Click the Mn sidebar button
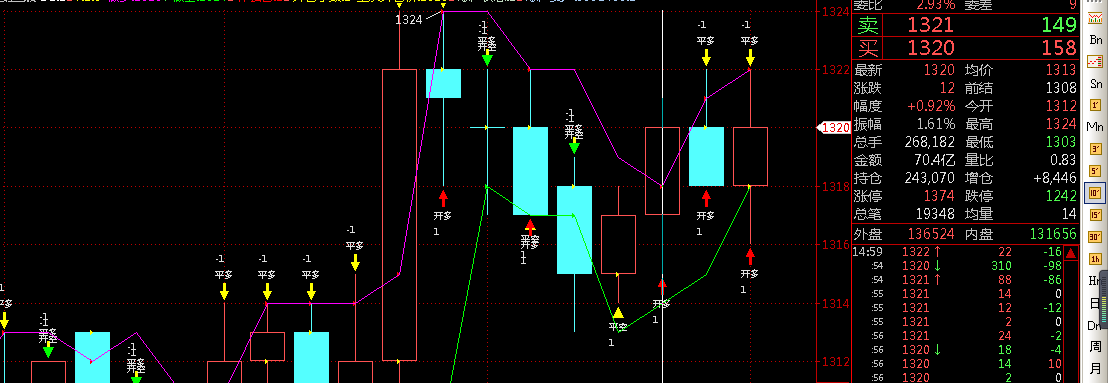The width and height of the screenshot is (1108, 383). (x=1095, y=127)
